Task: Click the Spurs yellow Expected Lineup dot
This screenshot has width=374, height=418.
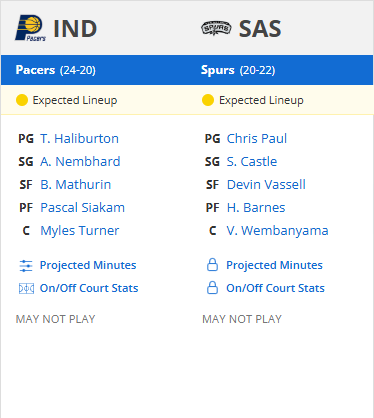Action: (208, 100)
